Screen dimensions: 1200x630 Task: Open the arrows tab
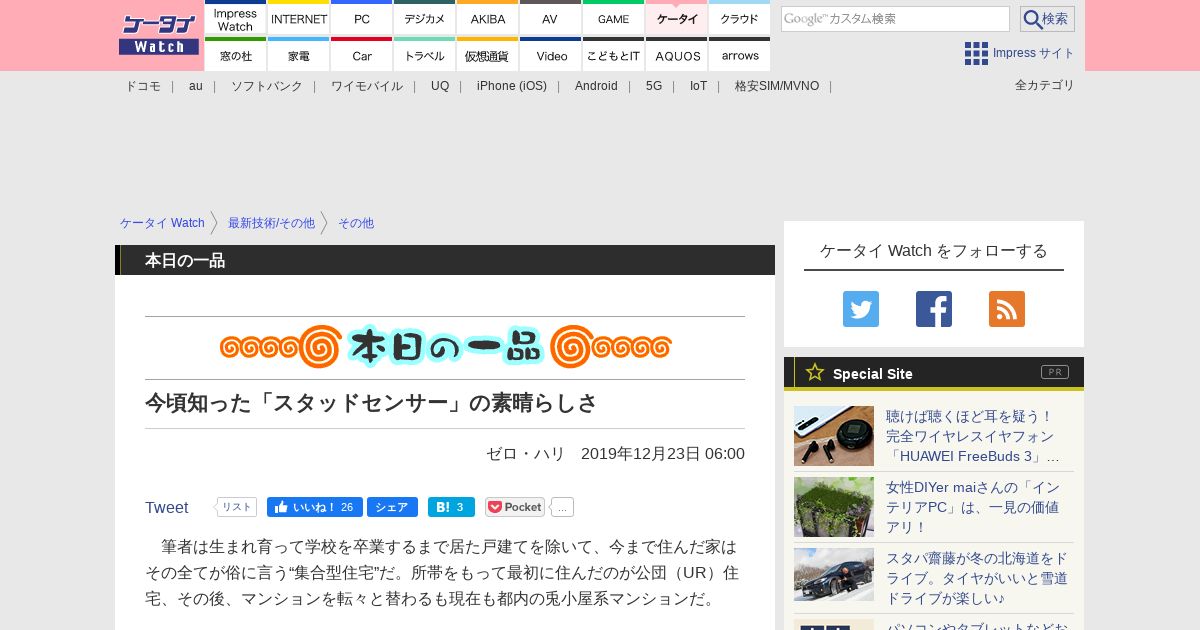pos(740,55)
